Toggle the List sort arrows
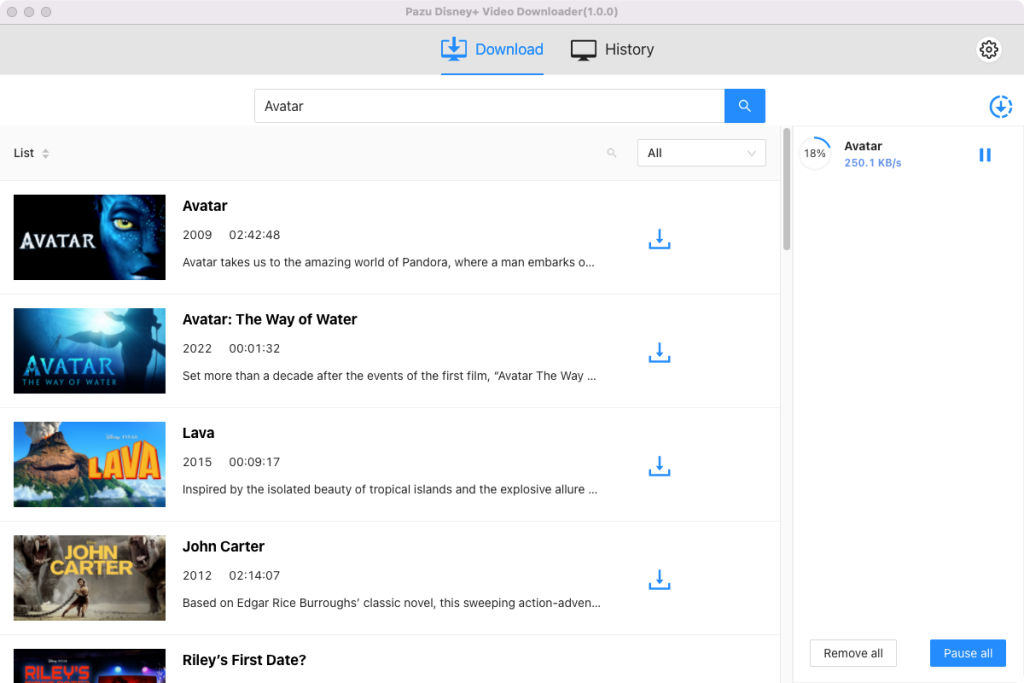The image size is (1024, 683). [x=46, y=153]
